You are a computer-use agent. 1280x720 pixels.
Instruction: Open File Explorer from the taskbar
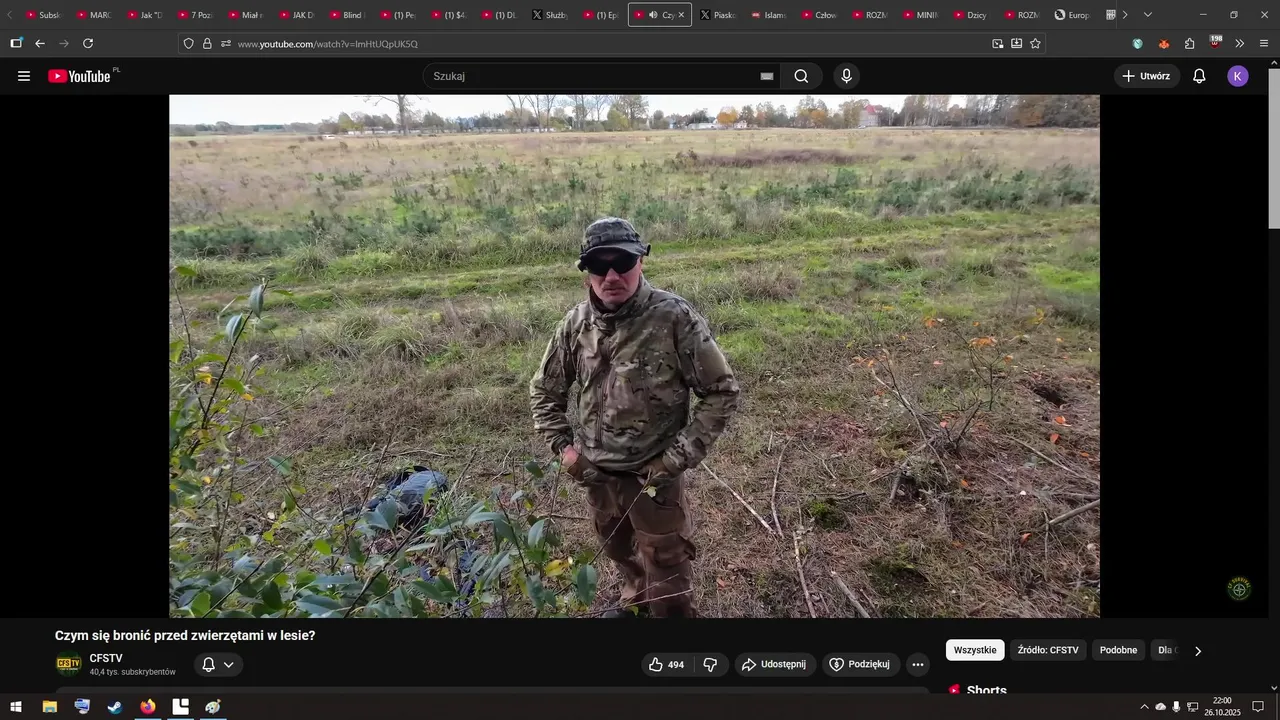49,707
